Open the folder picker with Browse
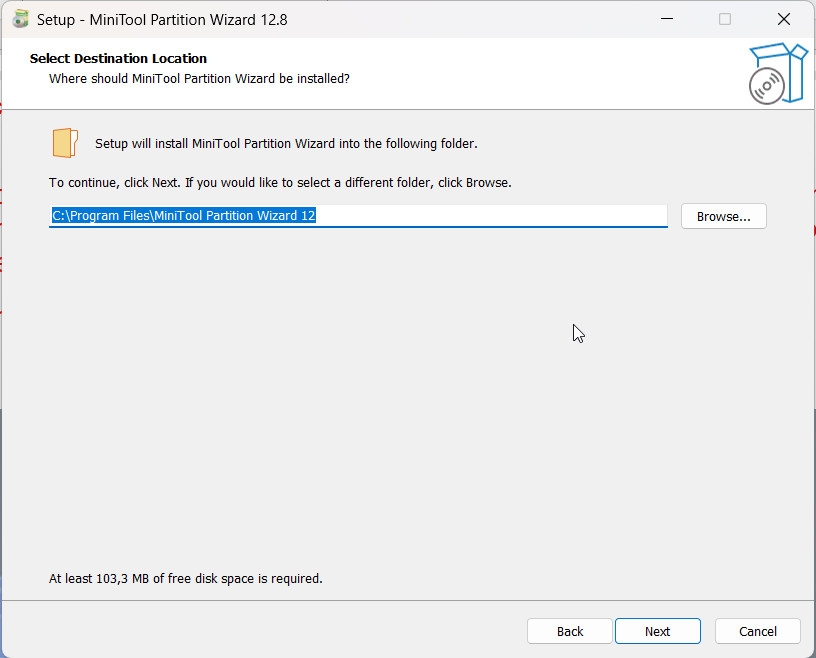The width and height of the screenshot is (816, 658). click(x=723, y=216)
